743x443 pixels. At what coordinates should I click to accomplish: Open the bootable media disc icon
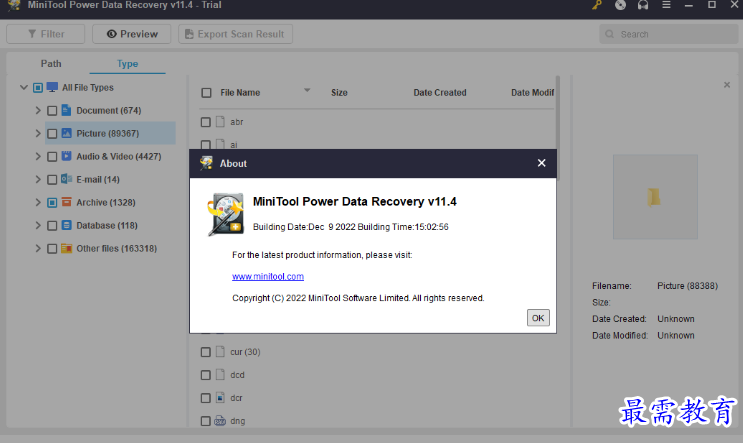pyautogui.click(x=620, y=5)
